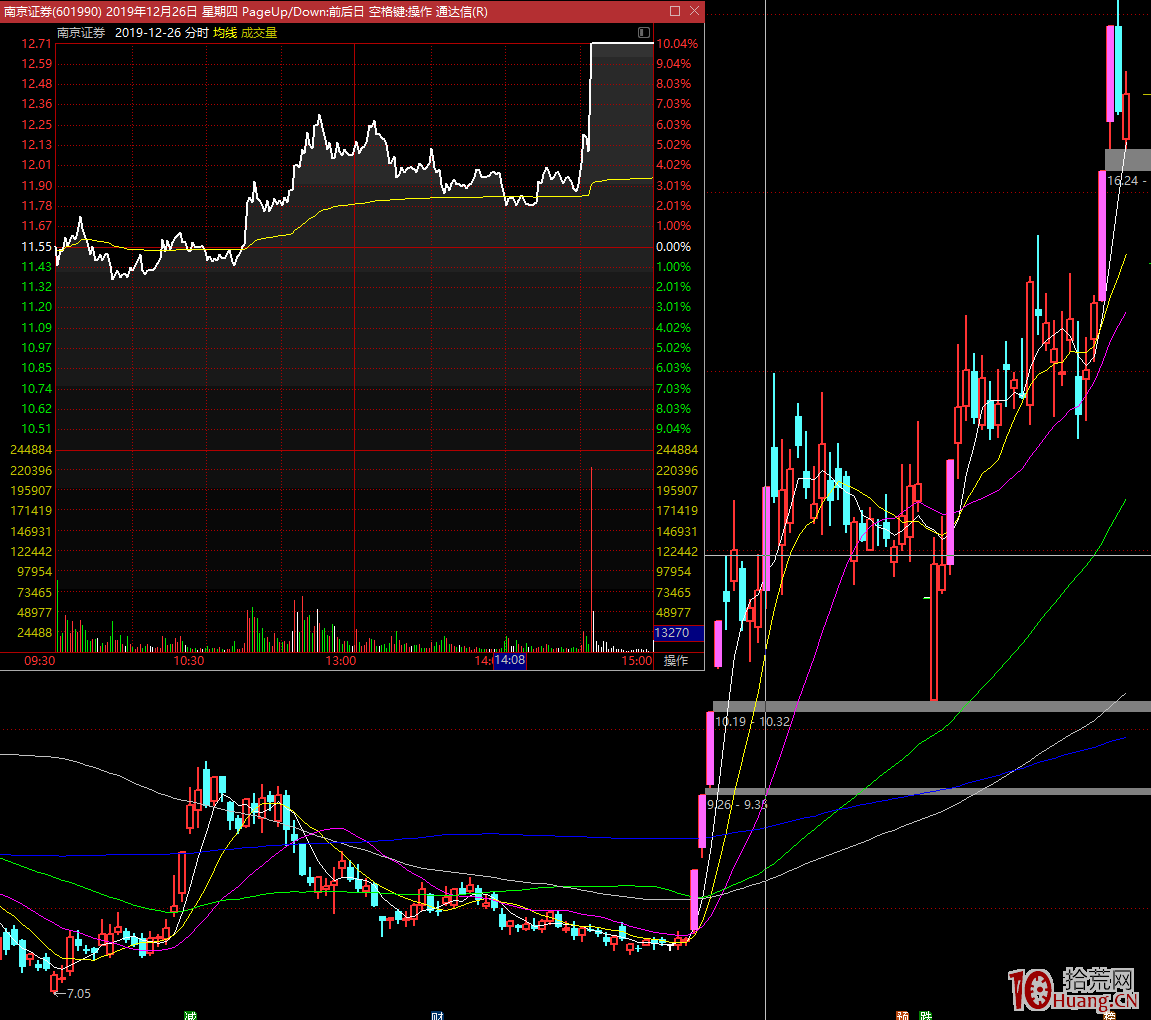Click the highlighted 14:08 time marker

[x=510, y=661]
